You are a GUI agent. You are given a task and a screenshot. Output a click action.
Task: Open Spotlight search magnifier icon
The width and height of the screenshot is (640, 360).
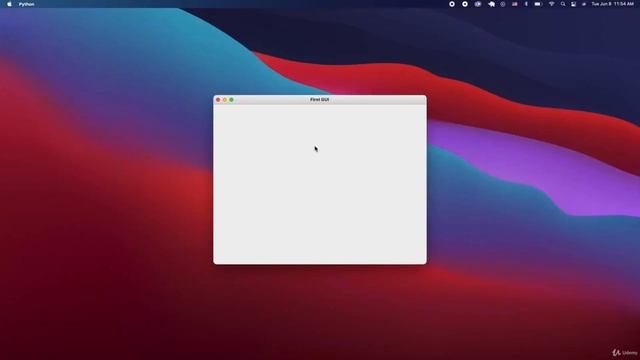[563, 4]
